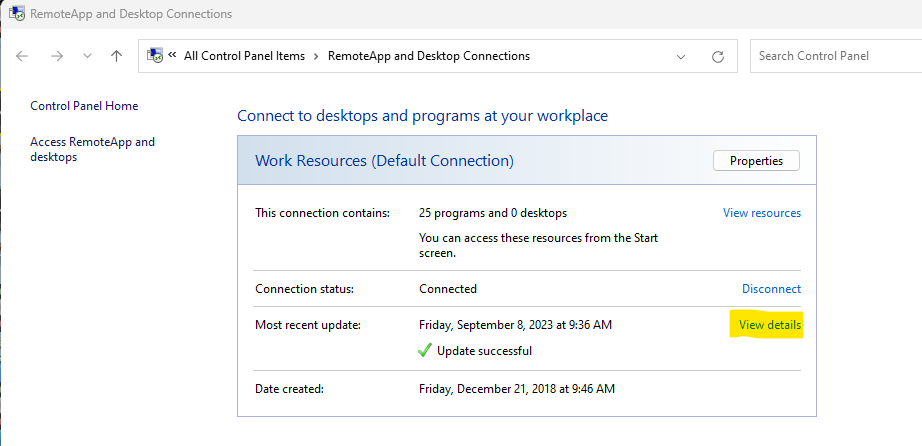
Task: Click the Search Control Panel box
Action: pos(836,56)
